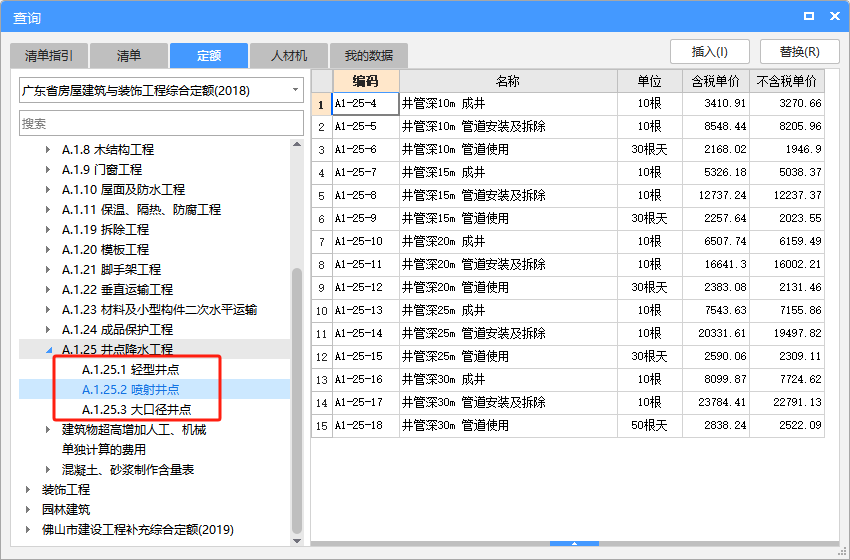Select code cell A1-25-13
Image resolution: width=850 pixels, height=560 pixels.
pos(366,311)
